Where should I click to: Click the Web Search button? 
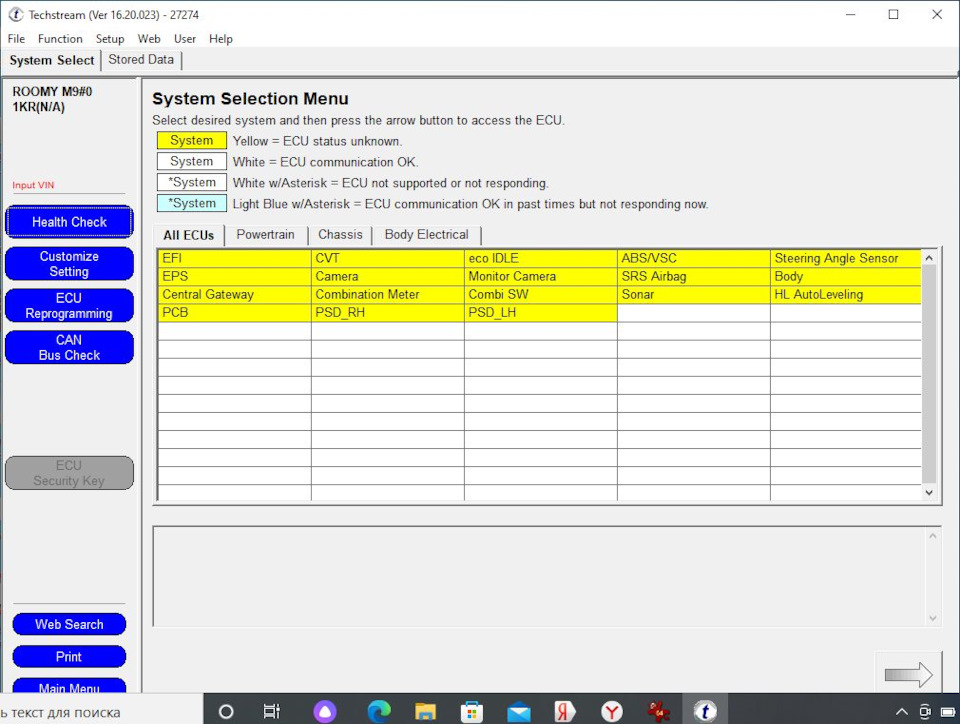point(69,624)
